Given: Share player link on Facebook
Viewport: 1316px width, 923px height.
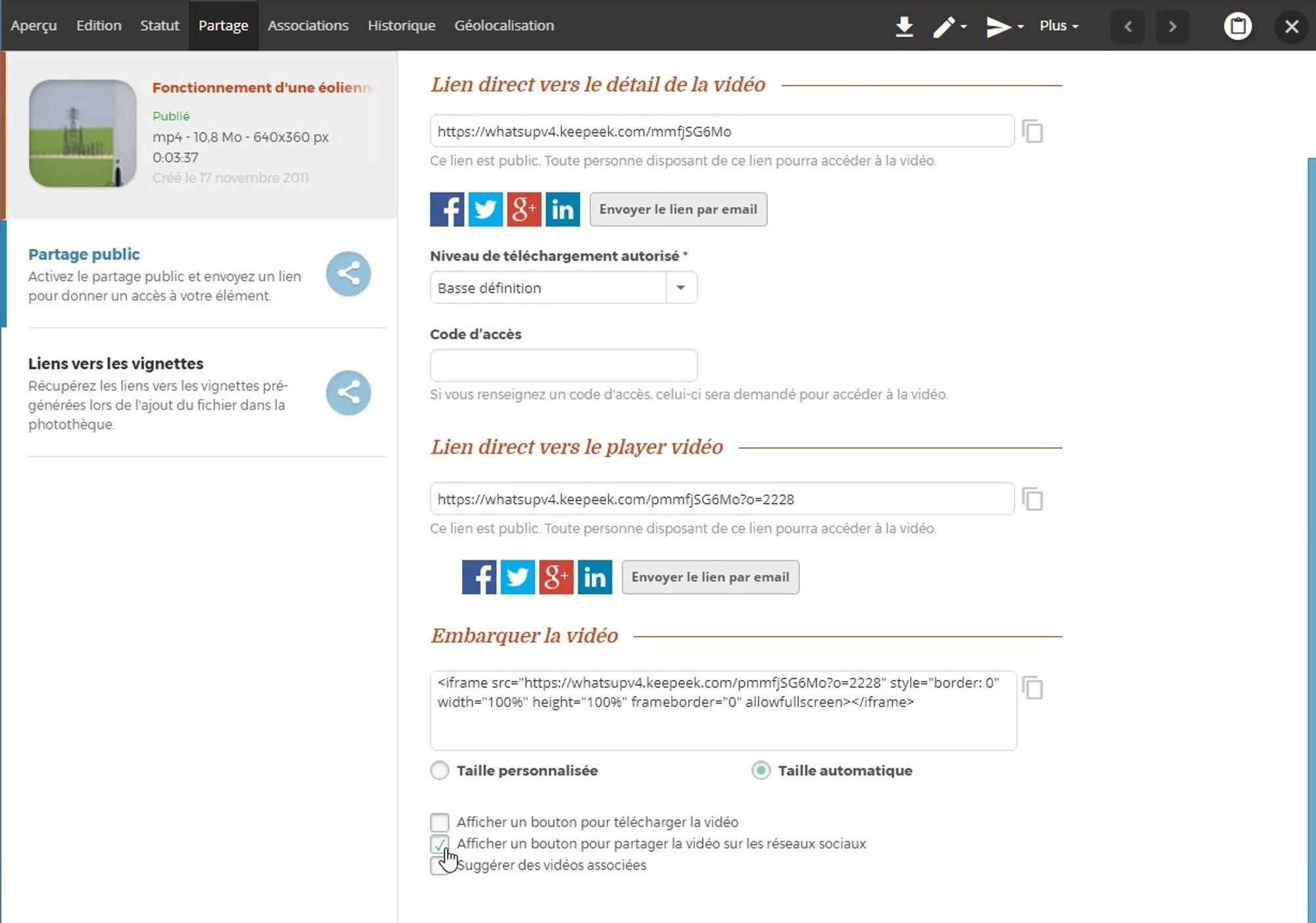Looking at the screenshot, I should click(479, 577).
